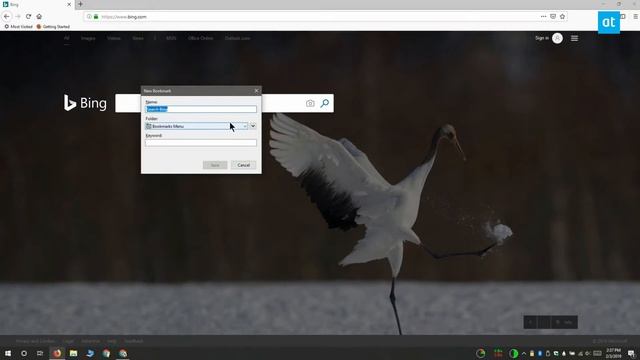Open the Folder dropdown showing Bookmarks Menu

point(196,126)
